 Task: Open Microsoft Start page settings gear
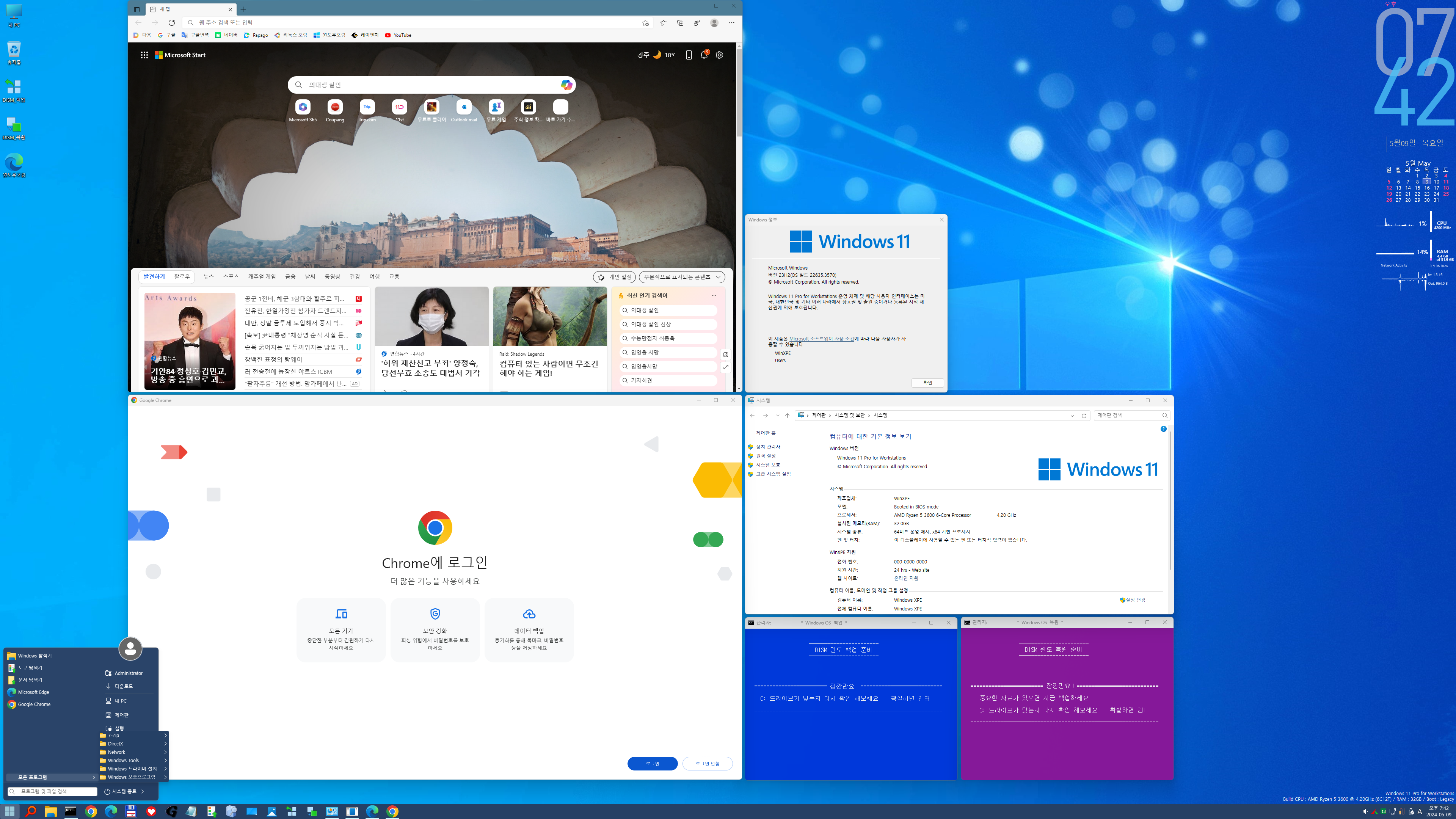point(719,55)
